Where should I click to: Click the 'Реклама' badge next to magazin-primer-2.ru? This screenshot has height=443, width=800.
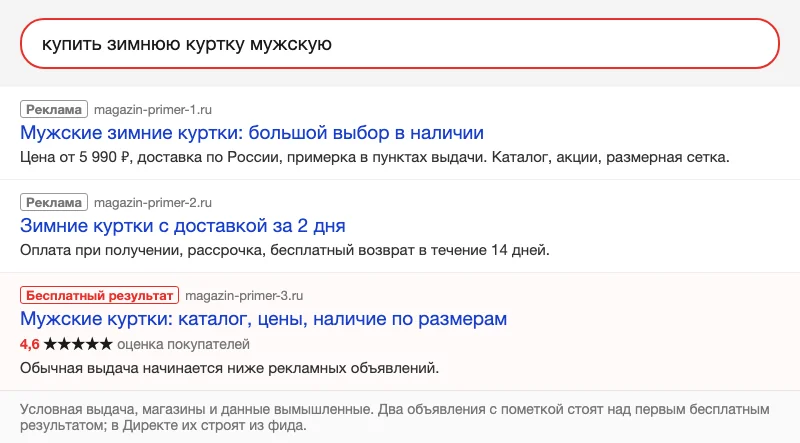54,202
